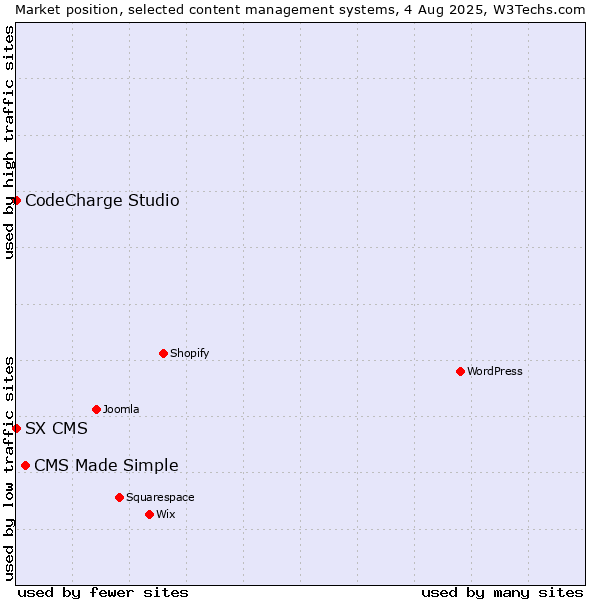Click the "used by fewer sites" axis label
The width and height of the screenshot is (600, 600).
pyautogui.click(x=103, y=593)
